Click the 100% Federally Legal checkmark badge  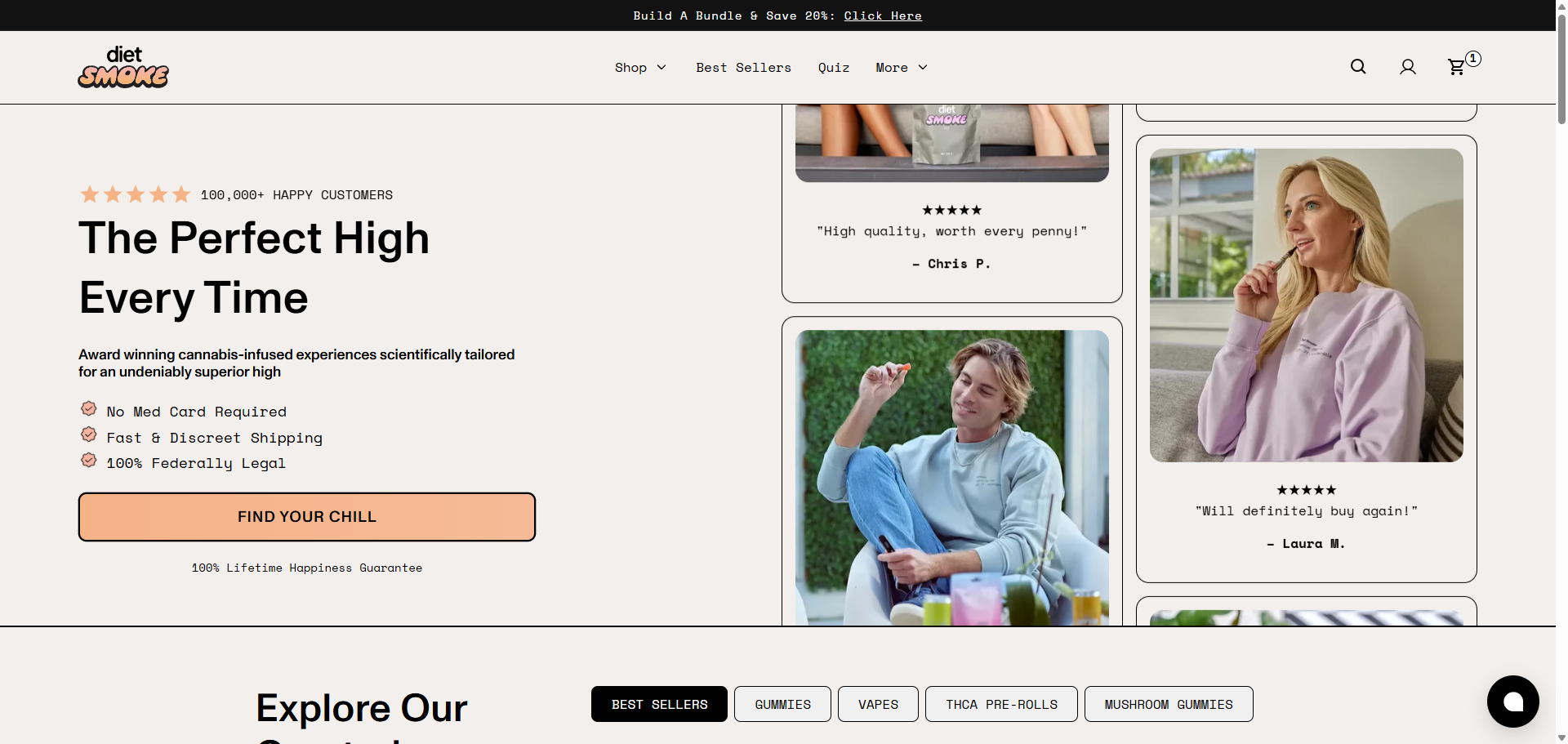(x=89, y=461)
